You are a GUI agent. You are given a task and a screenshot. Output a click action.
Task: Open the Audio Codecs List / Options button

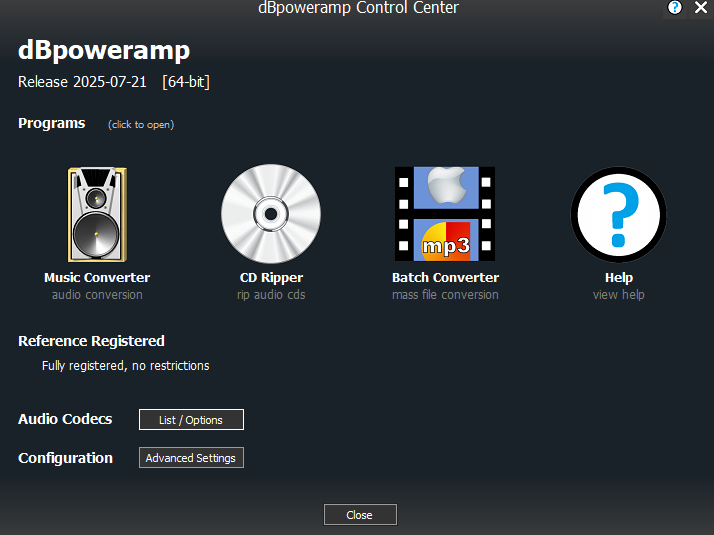click(x=191, y=420)
